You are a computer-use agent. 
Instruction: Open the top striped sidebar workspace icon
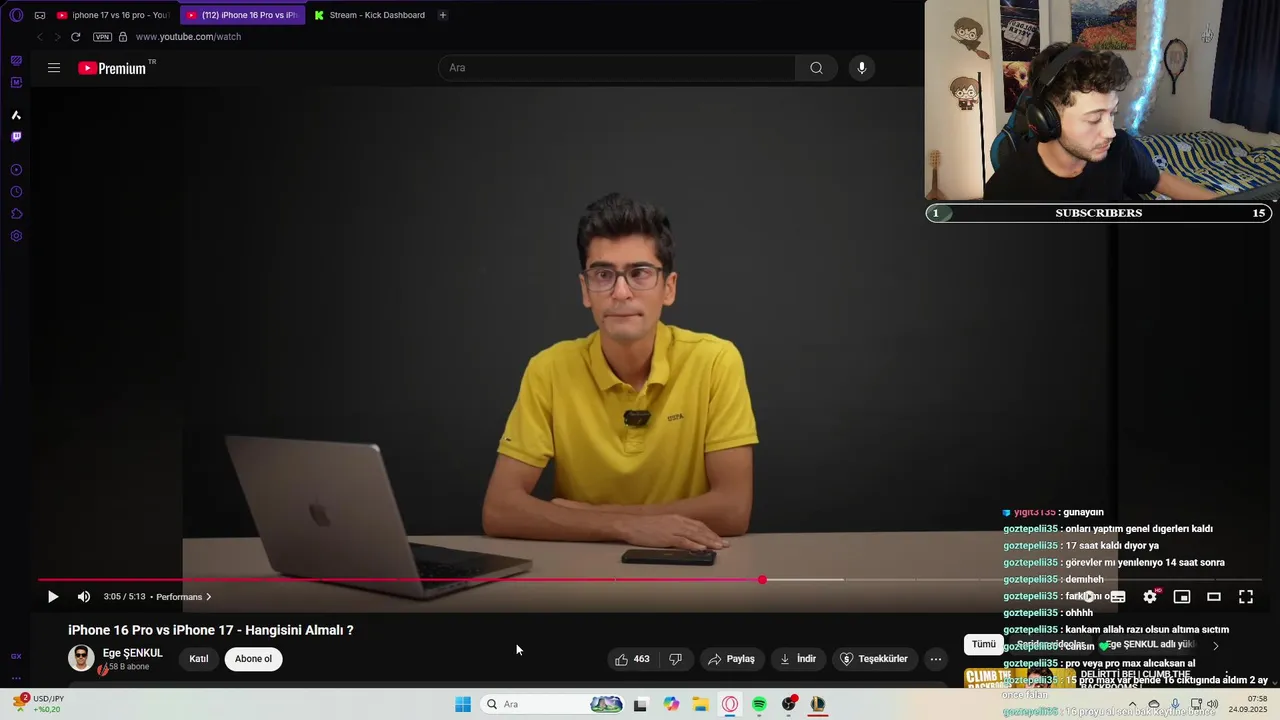[x=16, y=60]
